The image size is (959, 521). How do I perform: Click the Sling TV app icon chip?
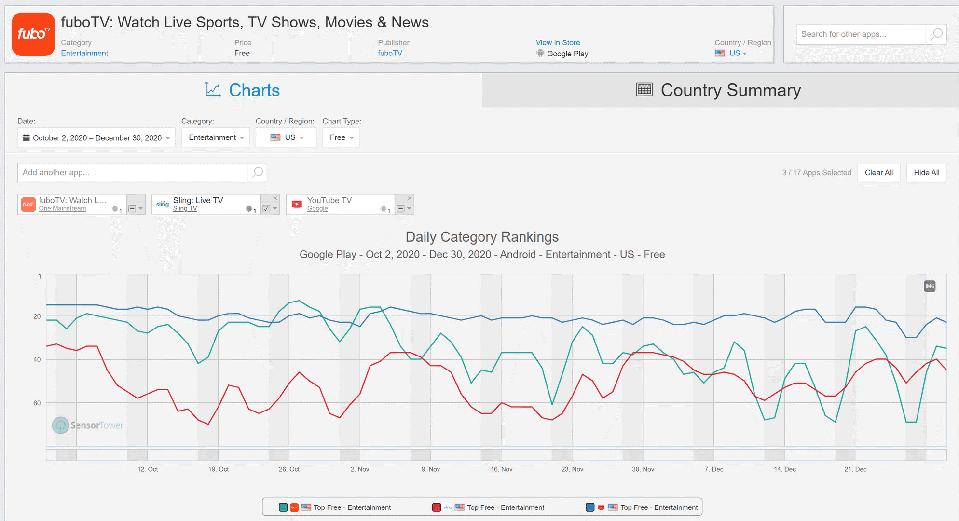pyautogui.click(x=162, y=204)
